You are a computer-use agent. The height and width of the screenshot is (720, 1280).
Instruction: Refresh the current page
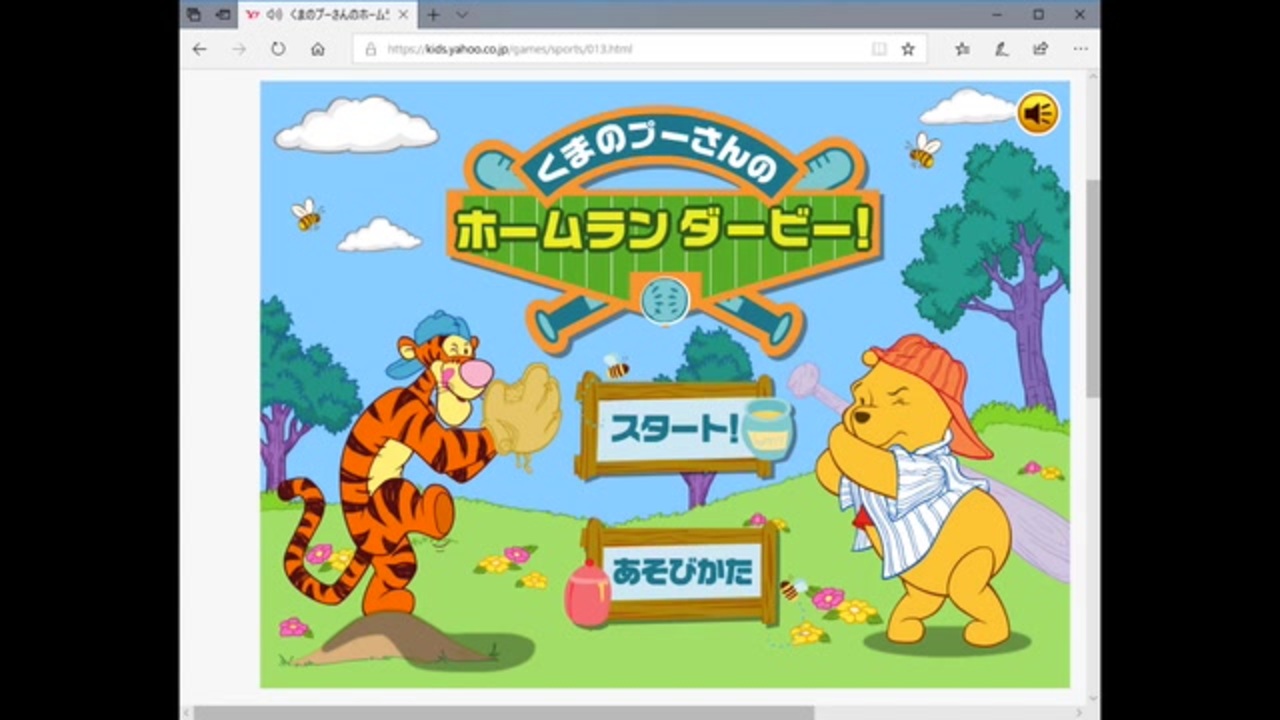278,48
